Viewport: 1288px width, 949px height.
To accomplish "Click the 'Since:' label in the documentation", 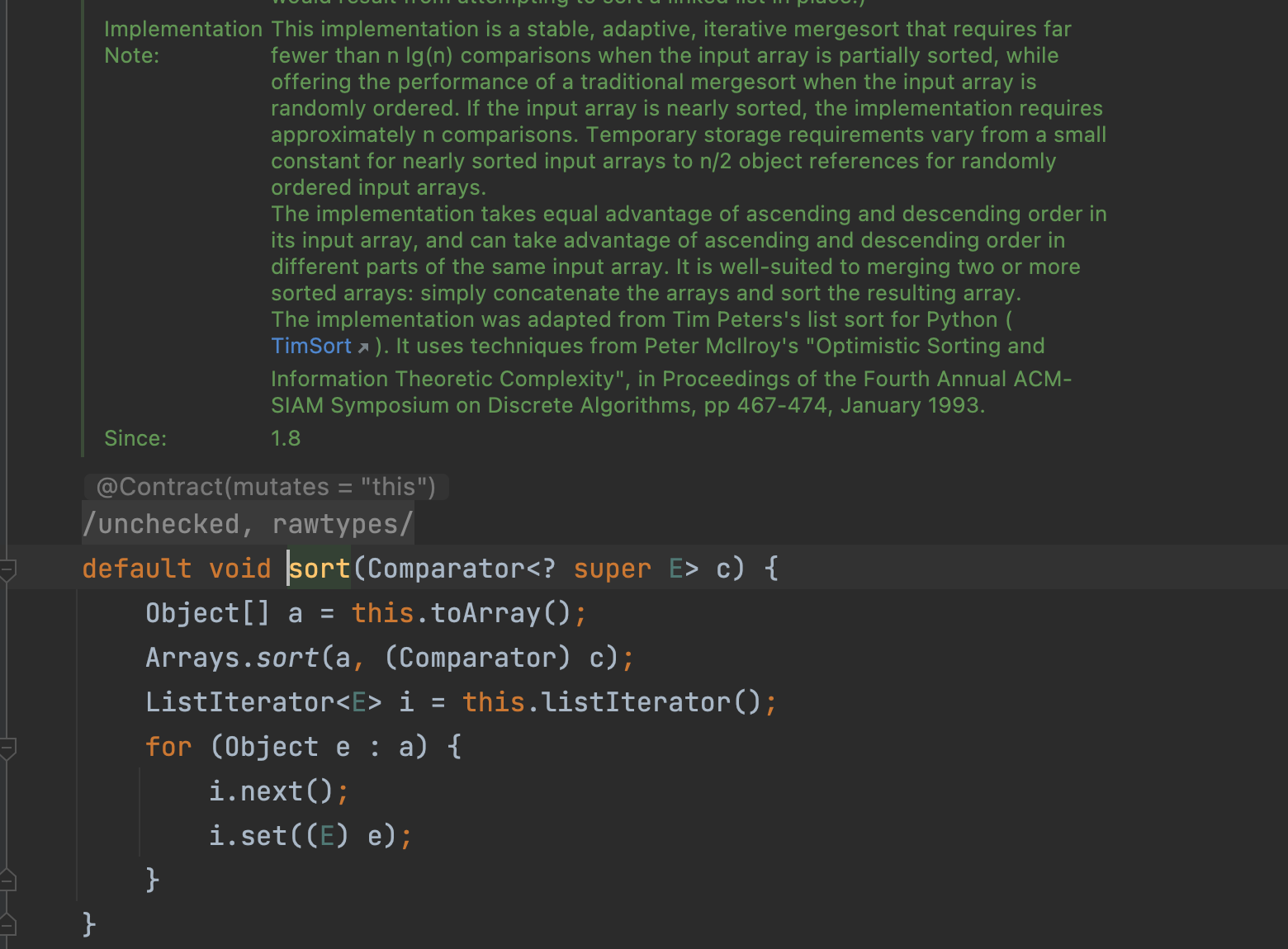I will coord(135,438).
